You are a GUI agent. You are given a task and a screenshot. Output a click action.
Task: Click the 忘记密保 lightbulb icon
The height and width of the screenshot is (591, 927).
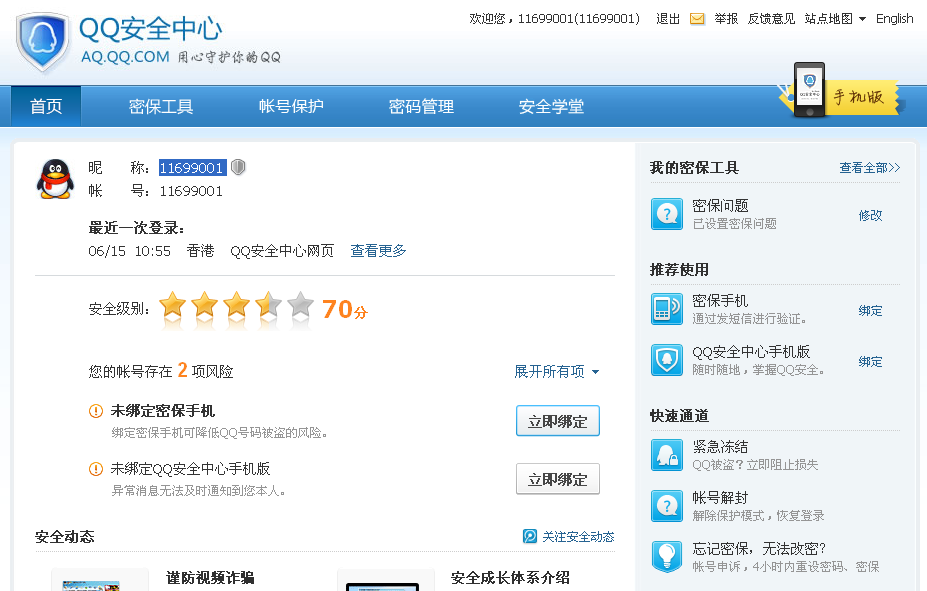point(667,557)
